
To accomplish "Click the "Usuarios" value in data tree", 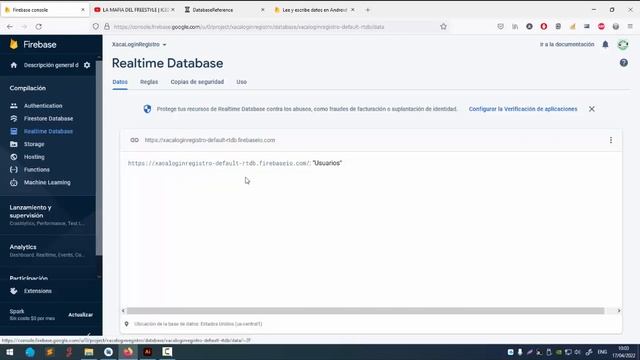I will 327,163.
